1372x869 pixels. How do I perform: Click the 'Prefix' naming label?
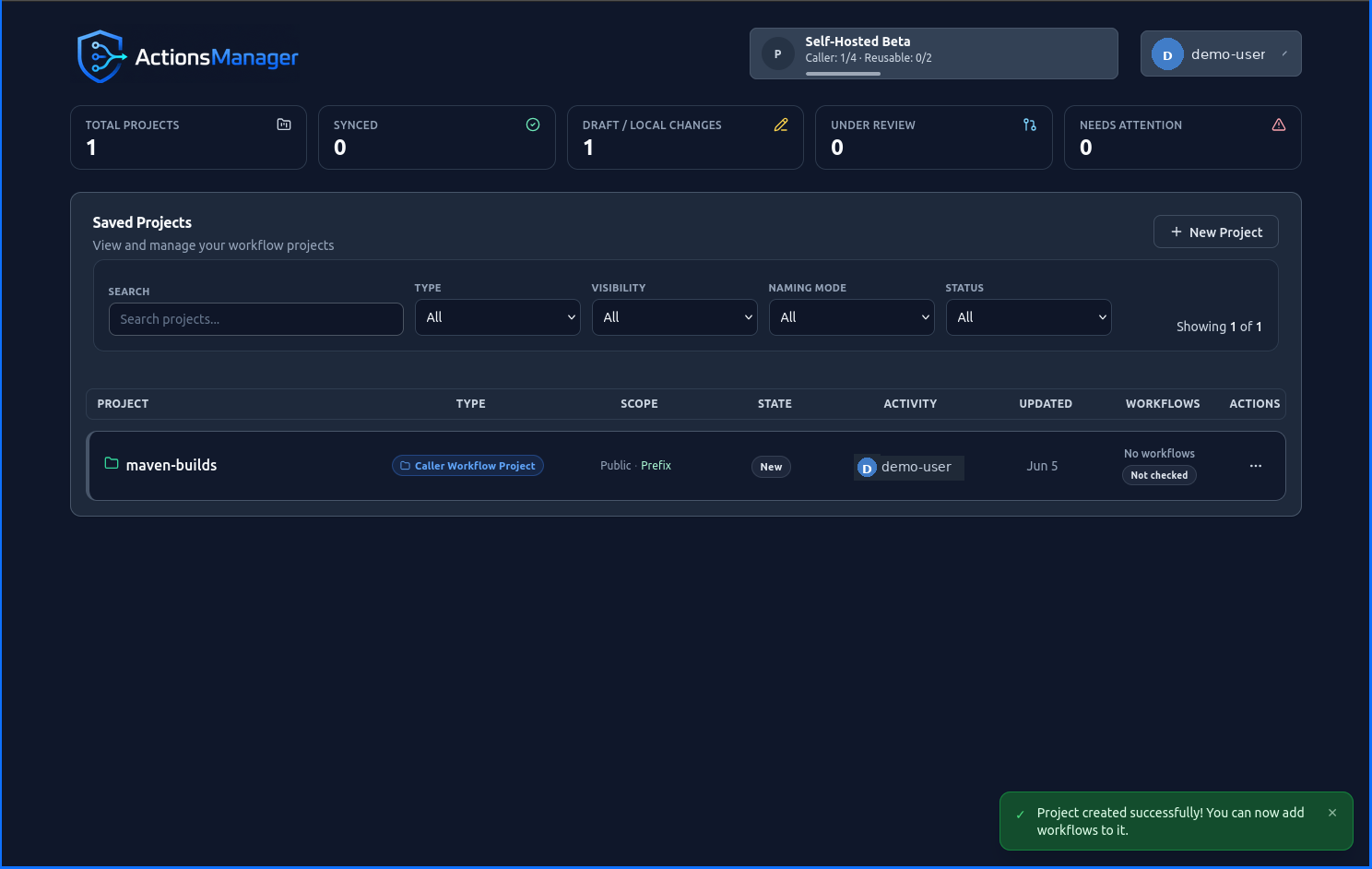click(x=656, y=466)
